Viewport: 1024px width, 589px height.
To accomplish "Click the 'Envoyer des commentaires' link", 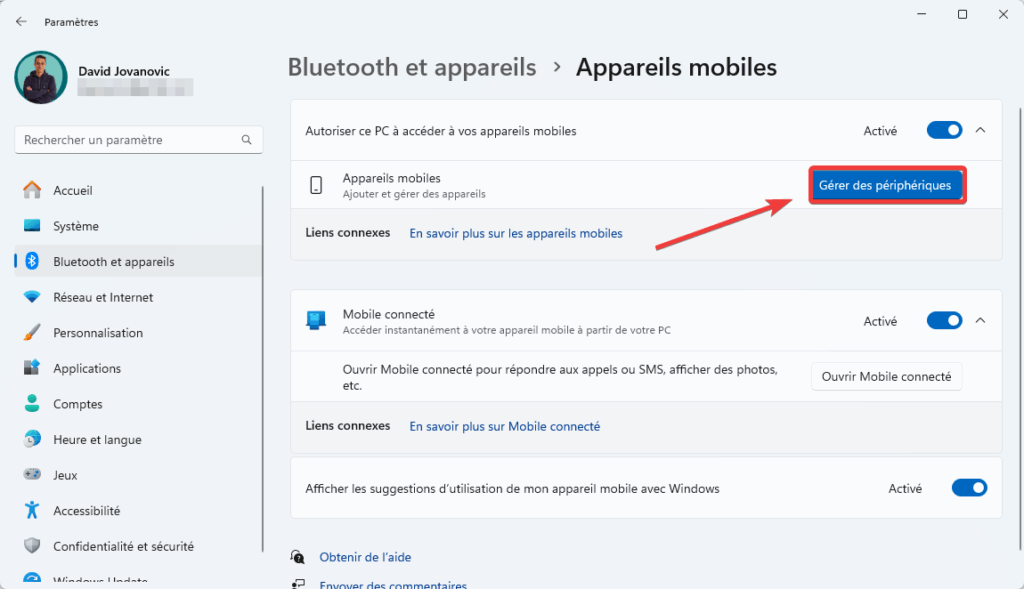I will (393, 584).
